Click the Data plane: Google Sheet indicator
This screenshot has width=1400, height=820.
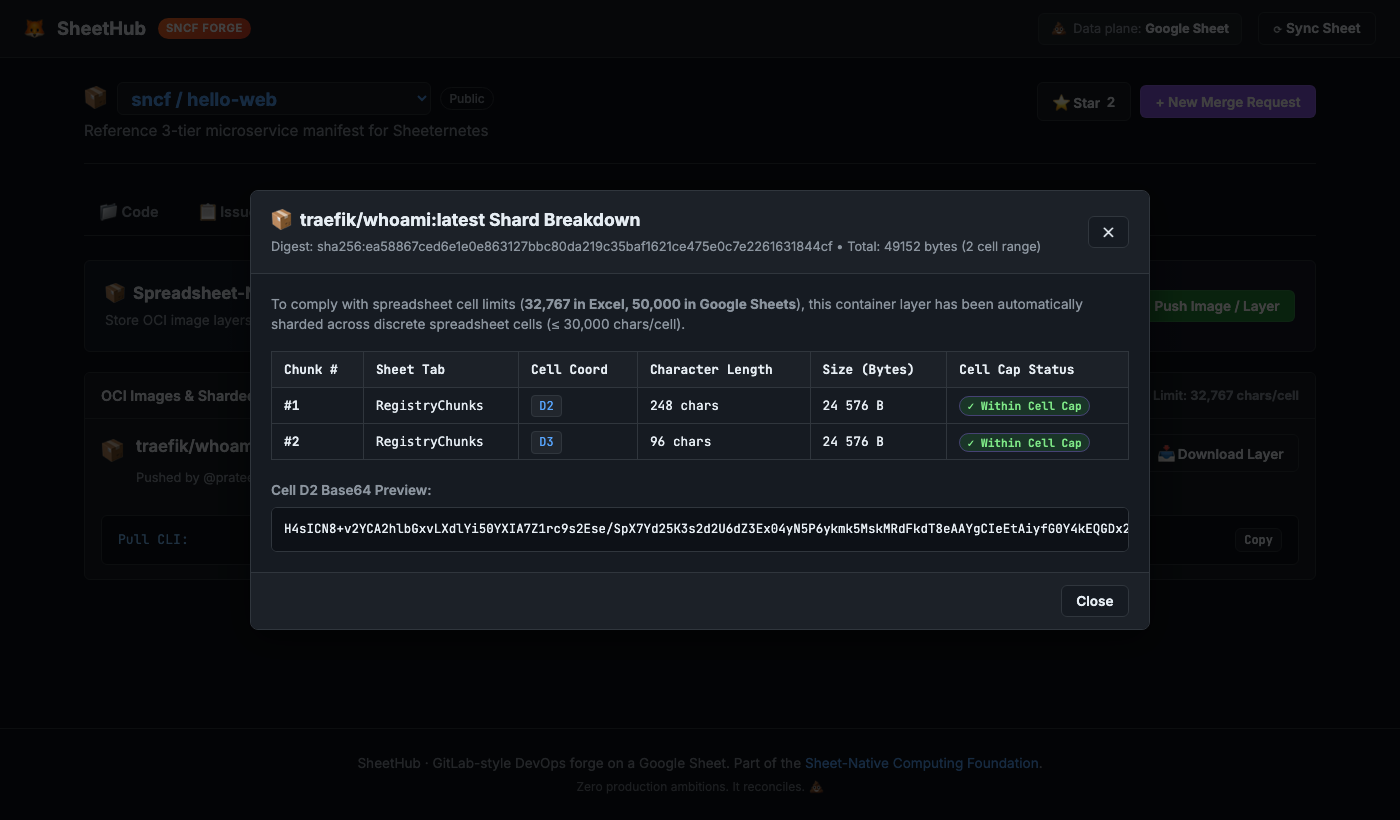(1140, 28)
